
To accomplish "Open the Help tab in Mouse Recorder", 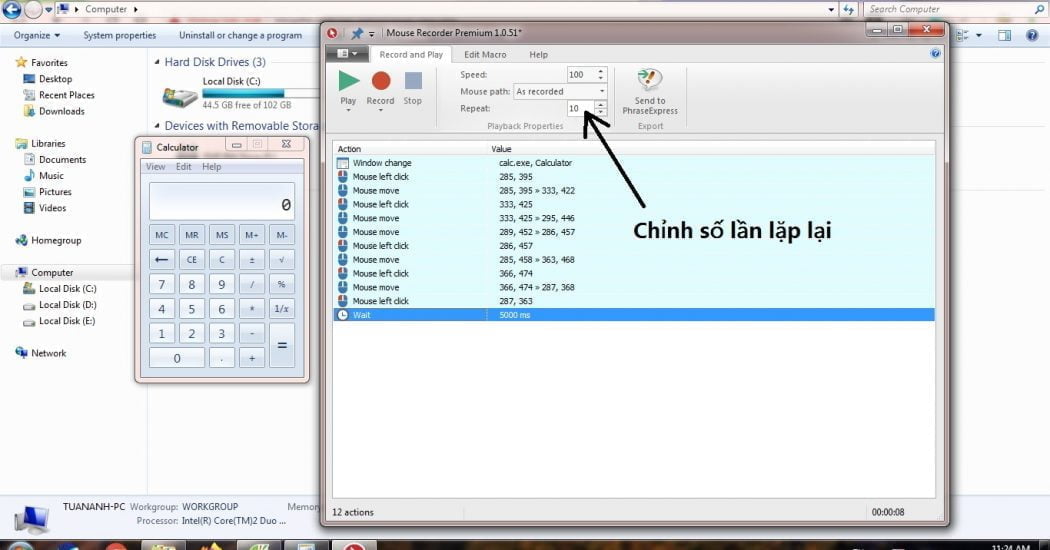I will 538,54.
